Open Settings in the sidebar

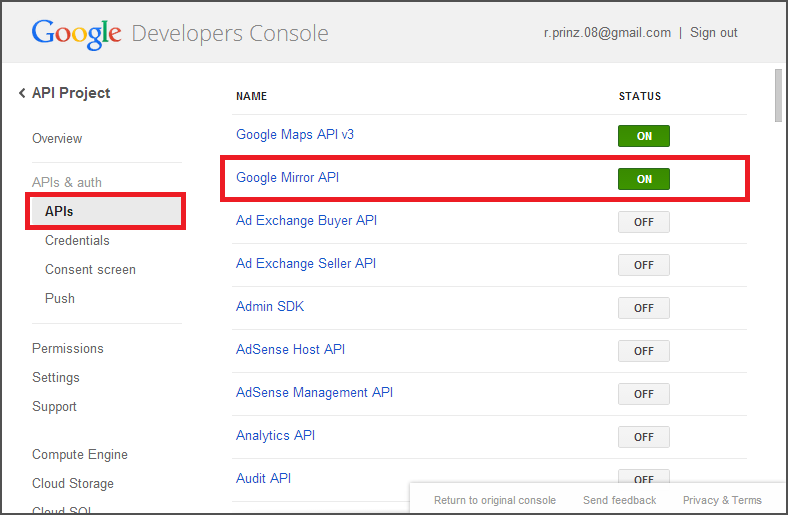(x=56, y=377)
